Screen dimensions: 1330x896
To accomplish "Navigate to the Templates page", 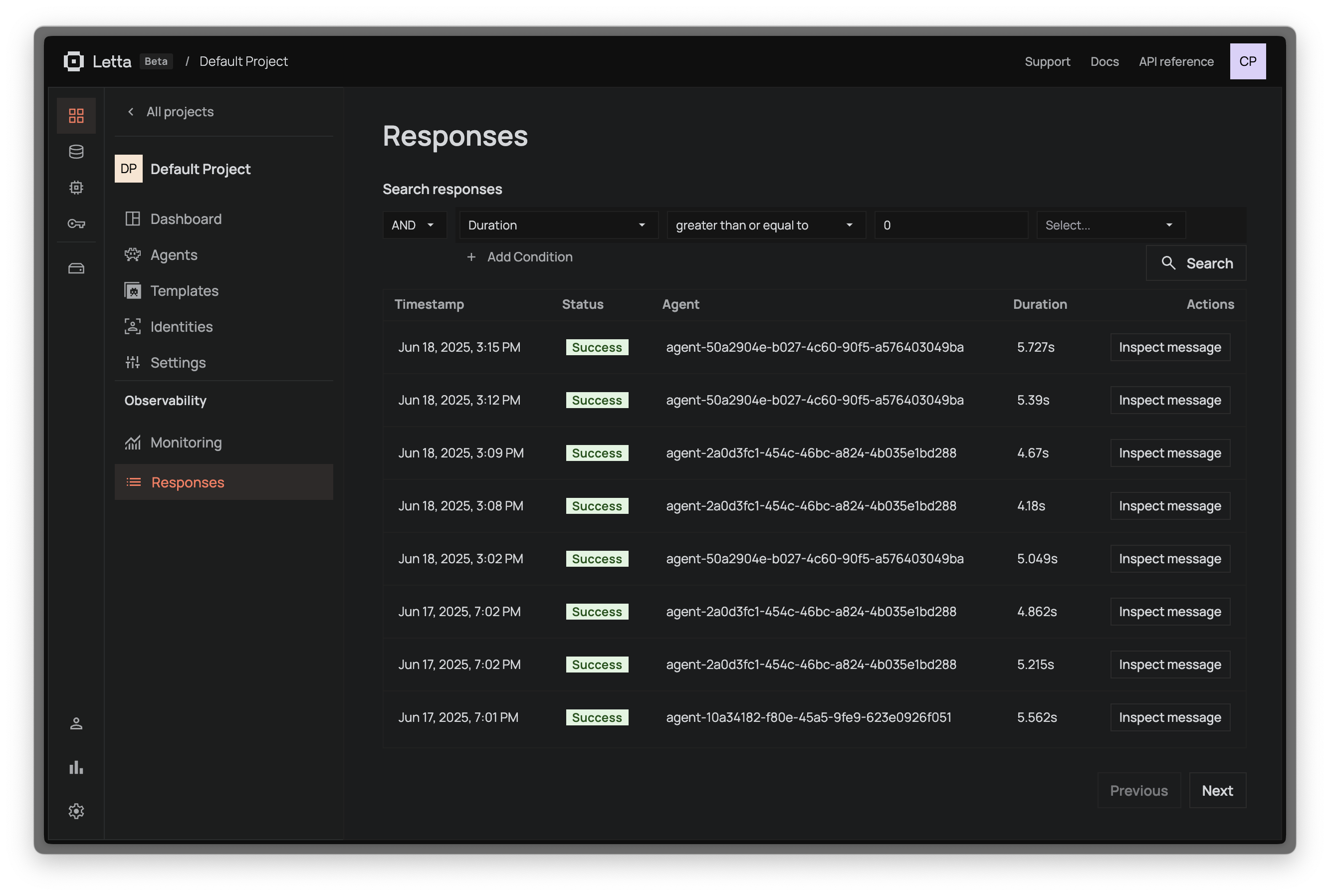I will tap(184, 291).
